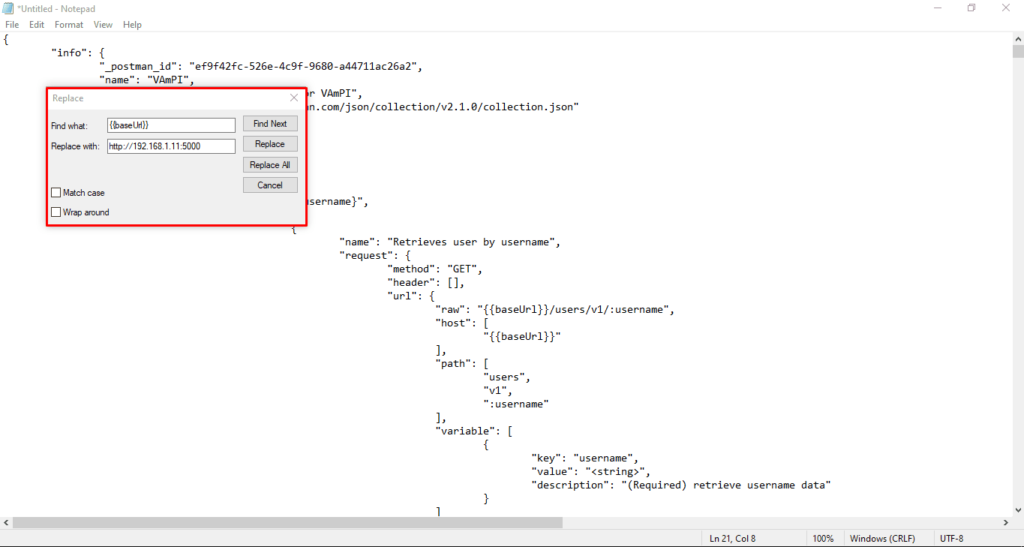Image resolution: width=1024 pixels, height=547 pixels.
Task: Open the Format menu
Action: coord(69,25)
